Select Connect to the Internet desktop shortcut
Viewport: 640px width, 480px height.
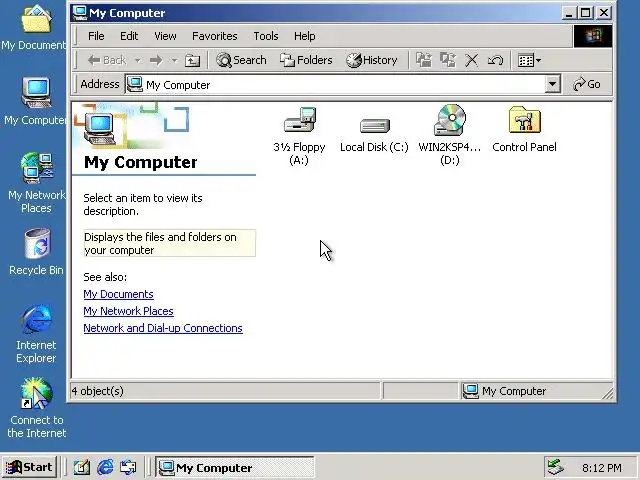(36, 408)
